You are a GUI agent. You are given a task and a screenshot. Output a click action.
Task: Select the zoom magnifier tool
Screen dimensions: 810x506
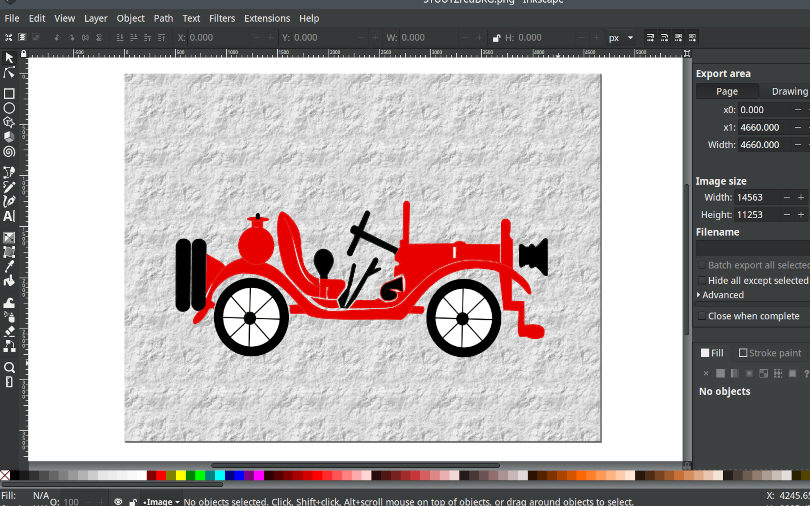9,367
